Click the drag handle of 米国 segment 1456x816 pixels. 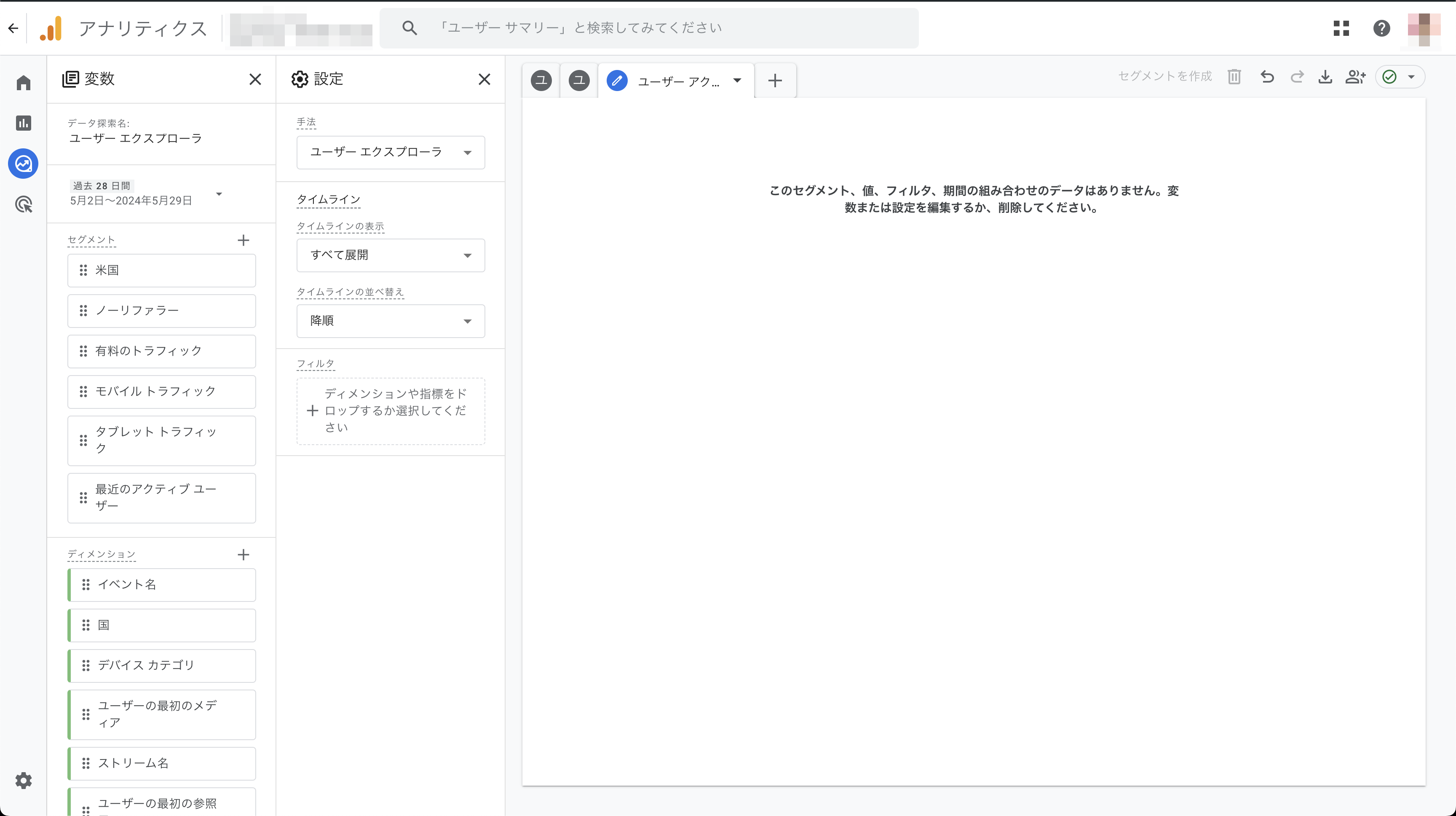pos(83,270)
